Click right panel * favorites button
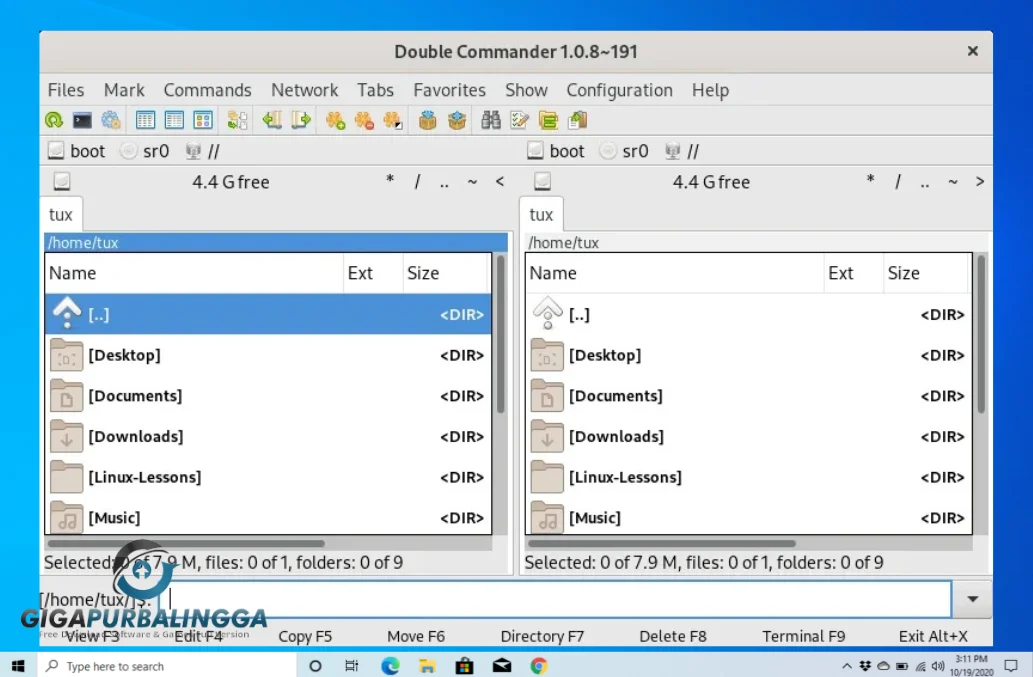The height and width of the screenshot is (677, 1033). point(870,180)
